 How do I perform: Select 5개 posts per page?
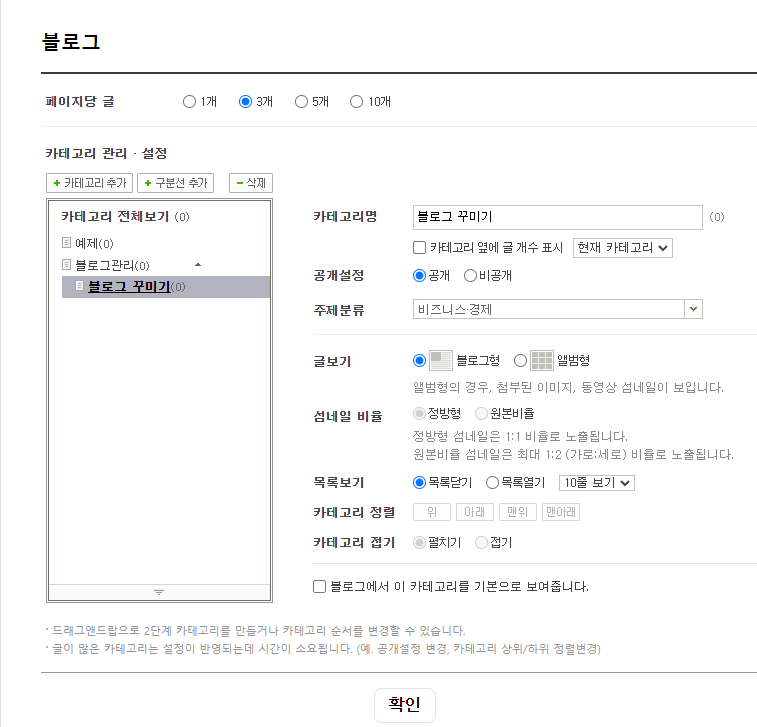click(x=301, y=101)
